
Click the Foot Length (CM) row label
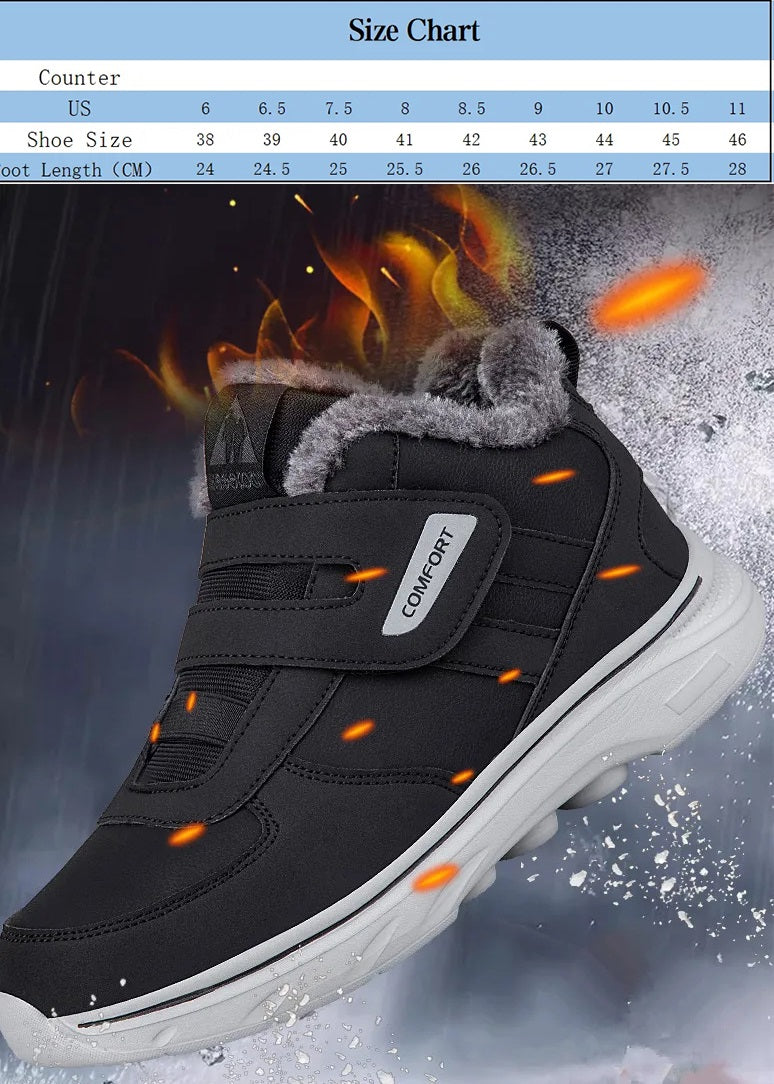[78, 169]
